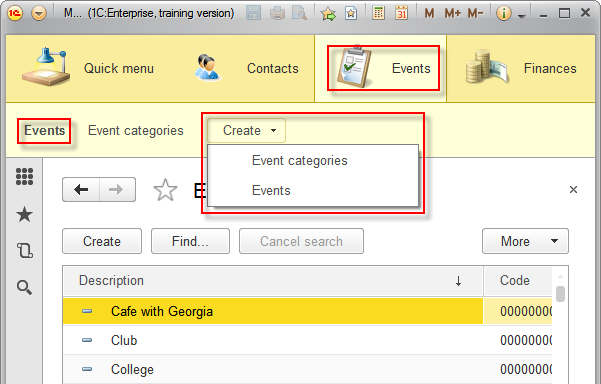Click the 1C application logo icon

(x=15, y=13)
